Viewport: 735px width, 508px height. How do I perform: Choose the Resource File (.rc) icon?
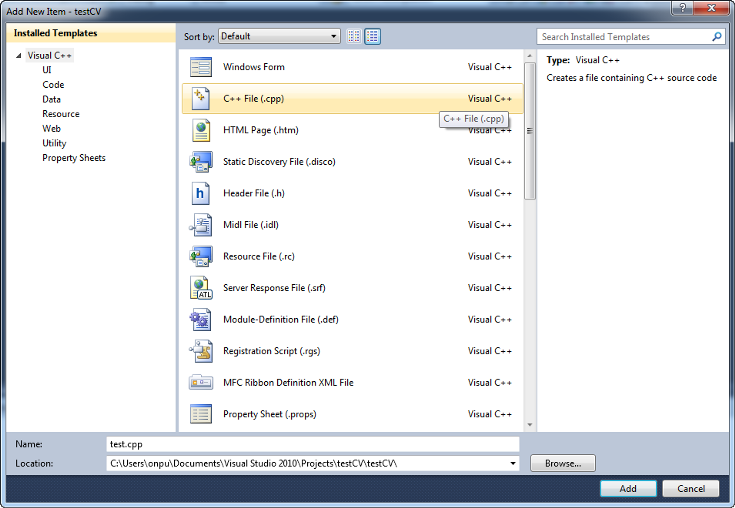click(x=201, y=256)
